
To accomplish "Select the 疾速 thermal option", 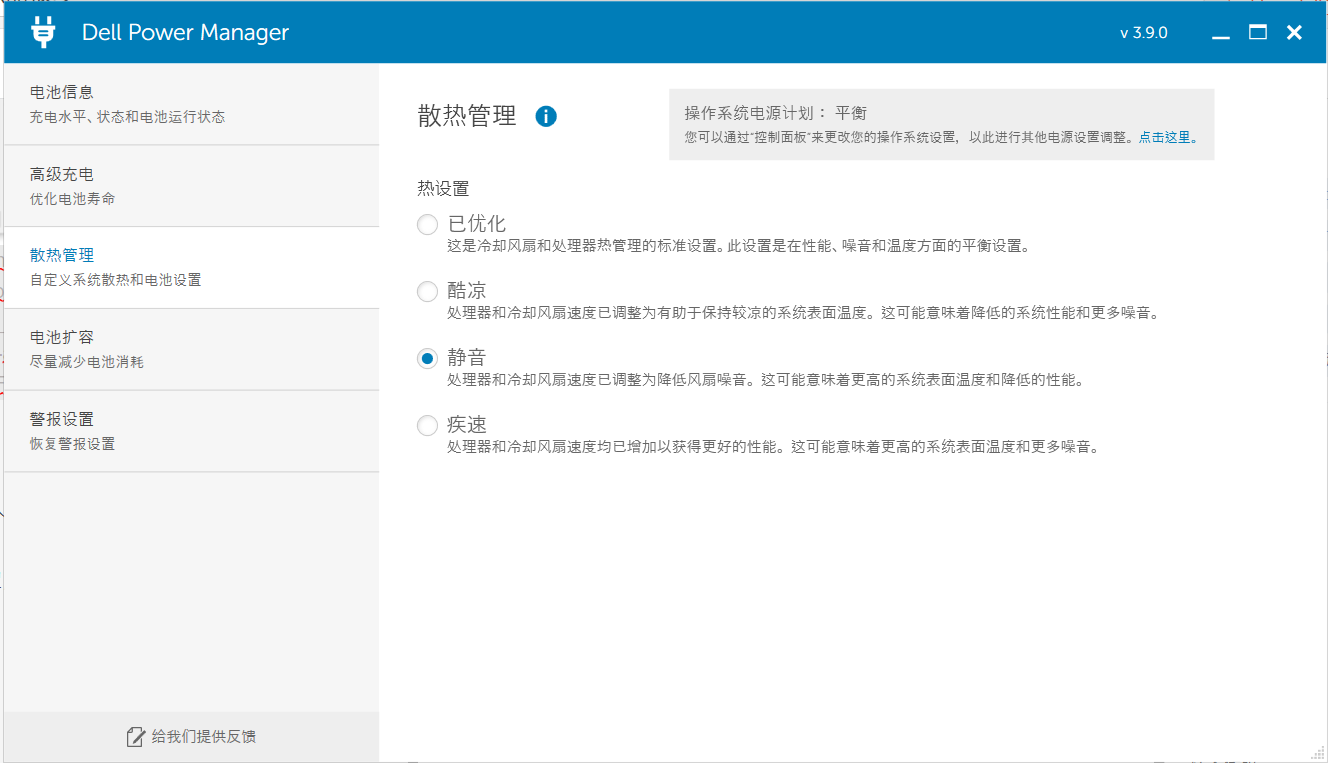I will [x=427, y=426].
